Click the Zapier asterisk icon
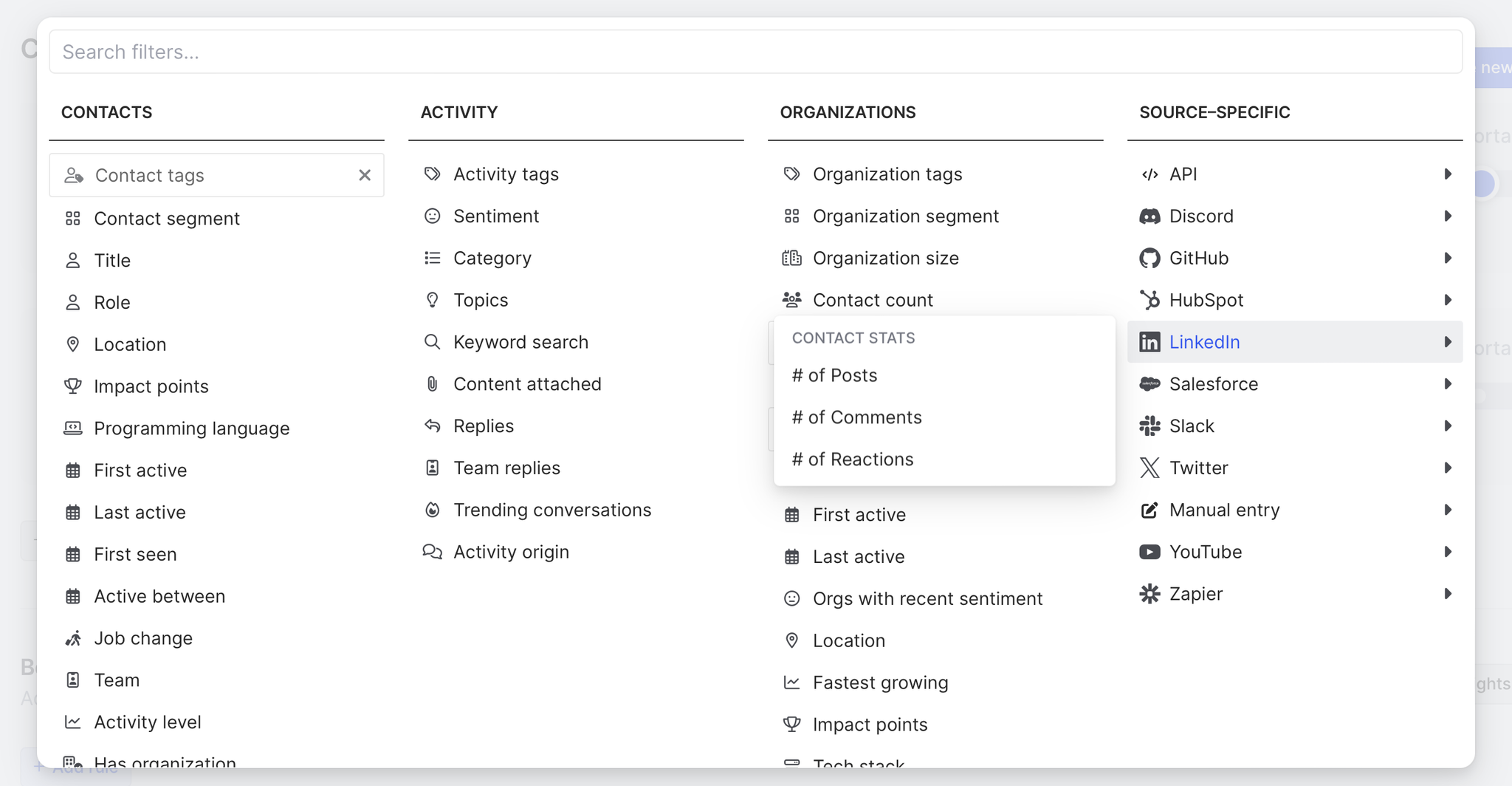The image size is (1512, 786). 1150,594
